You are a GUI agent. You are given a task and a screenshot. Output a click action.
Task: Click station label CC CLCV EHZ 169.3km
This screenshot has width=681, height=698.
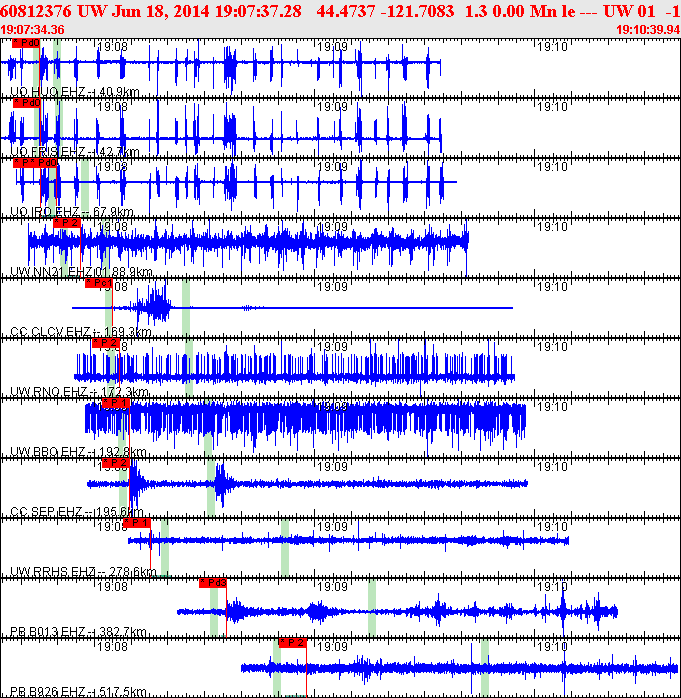click(x=81, y=332)
